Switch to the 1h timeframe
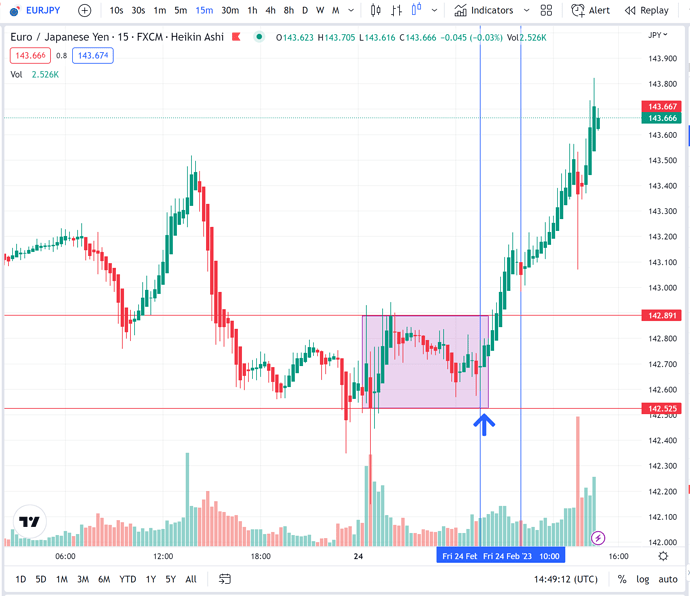This screenshot has width=690, height=596. coord(252,10)
